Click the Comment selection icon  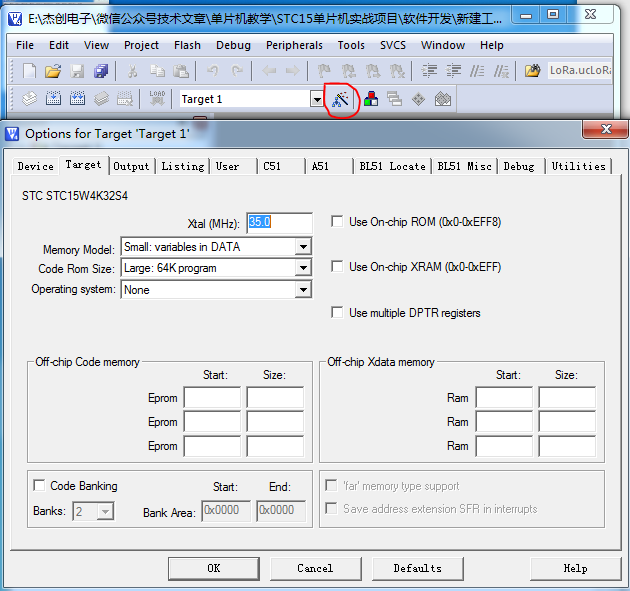pos(477,71)
